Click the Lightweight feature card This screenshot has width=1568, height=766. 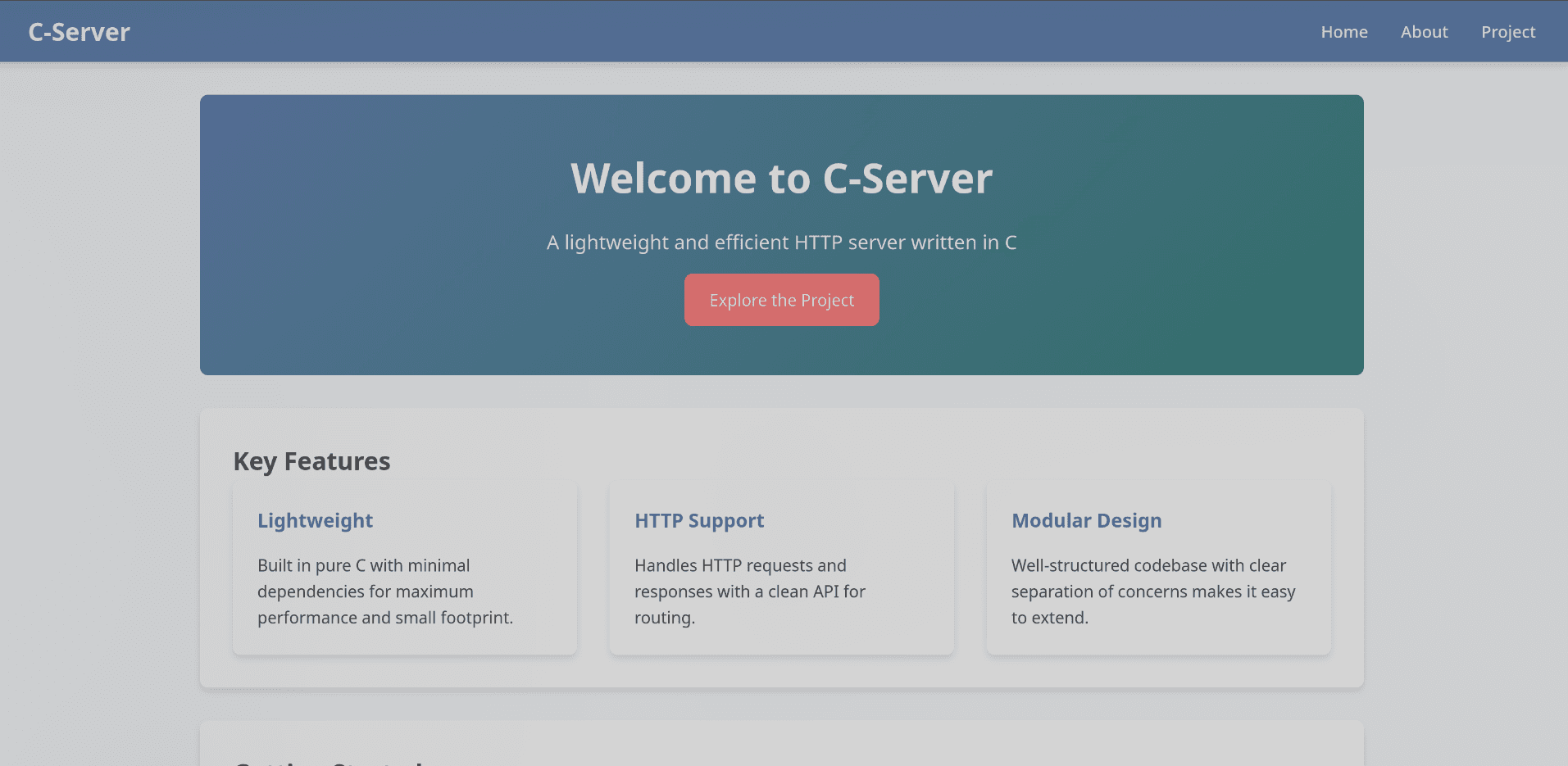pyautogui.click(x=404, y=568)
